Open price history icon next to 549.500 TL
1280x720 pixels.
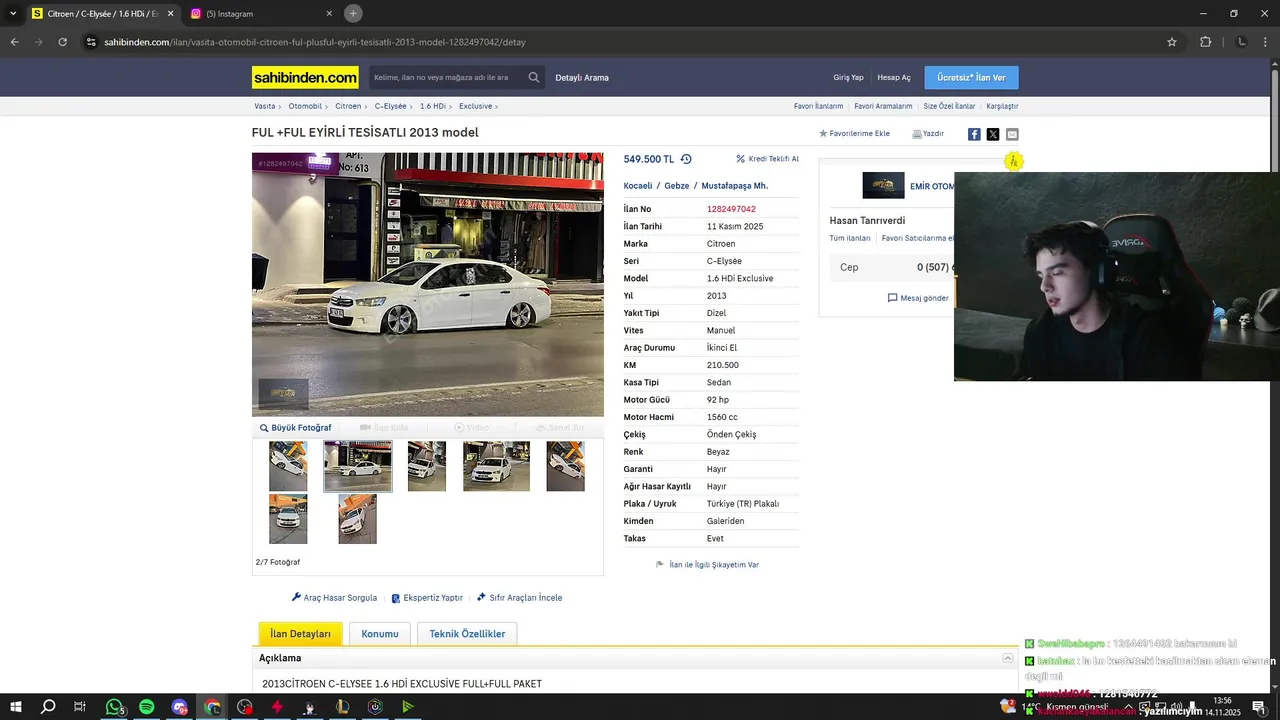[x=686, y=159]
